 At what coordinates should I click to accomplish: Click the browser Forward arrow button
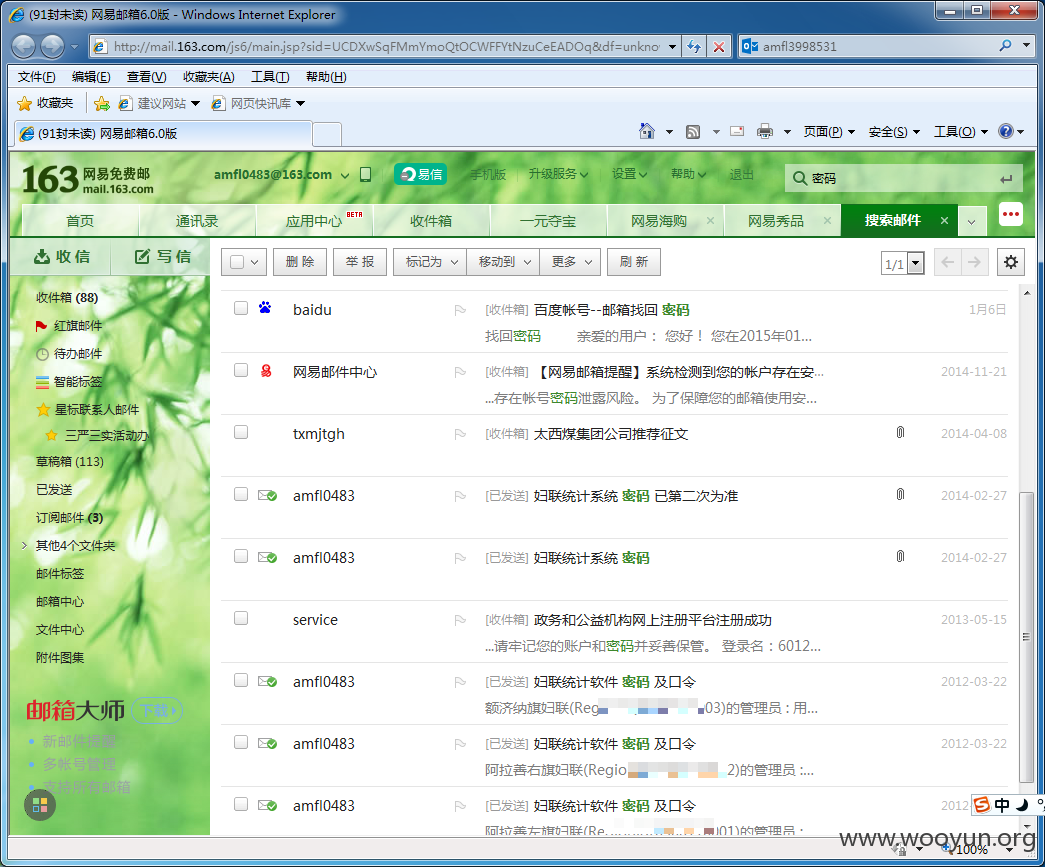pos(53,46)
